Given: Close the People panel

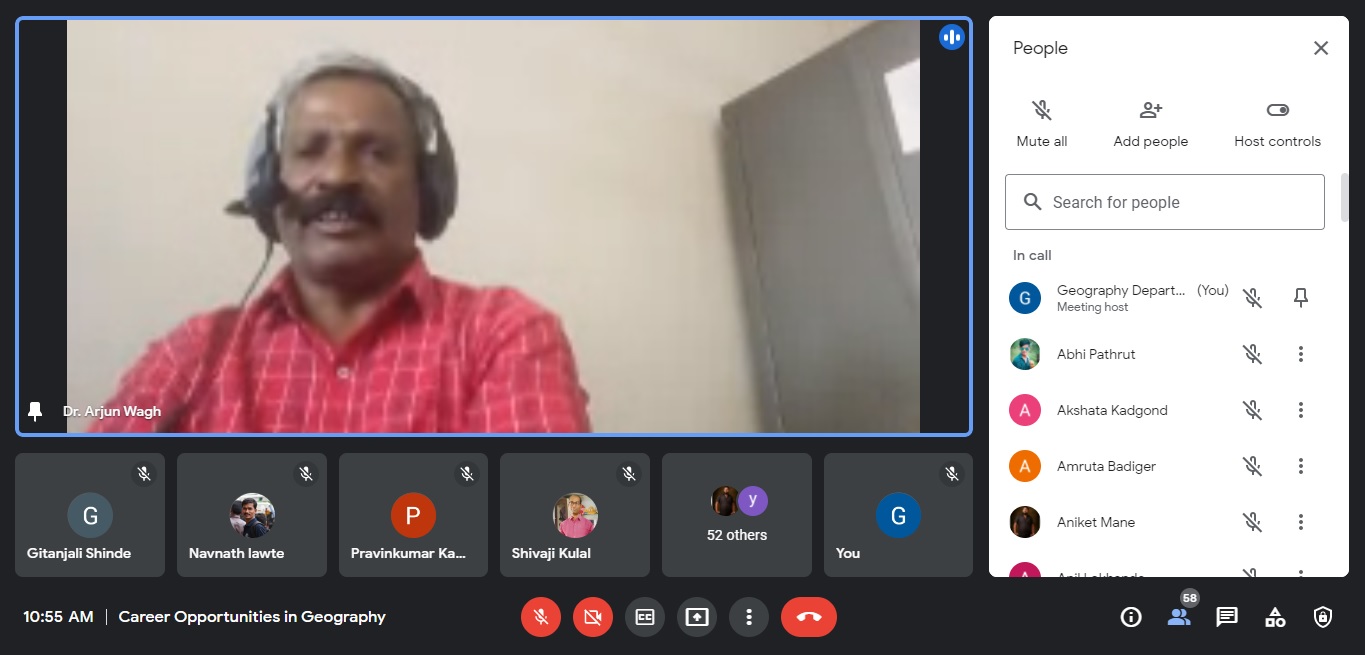Looking at the screenshot, I should click(x=1321, y=48).
